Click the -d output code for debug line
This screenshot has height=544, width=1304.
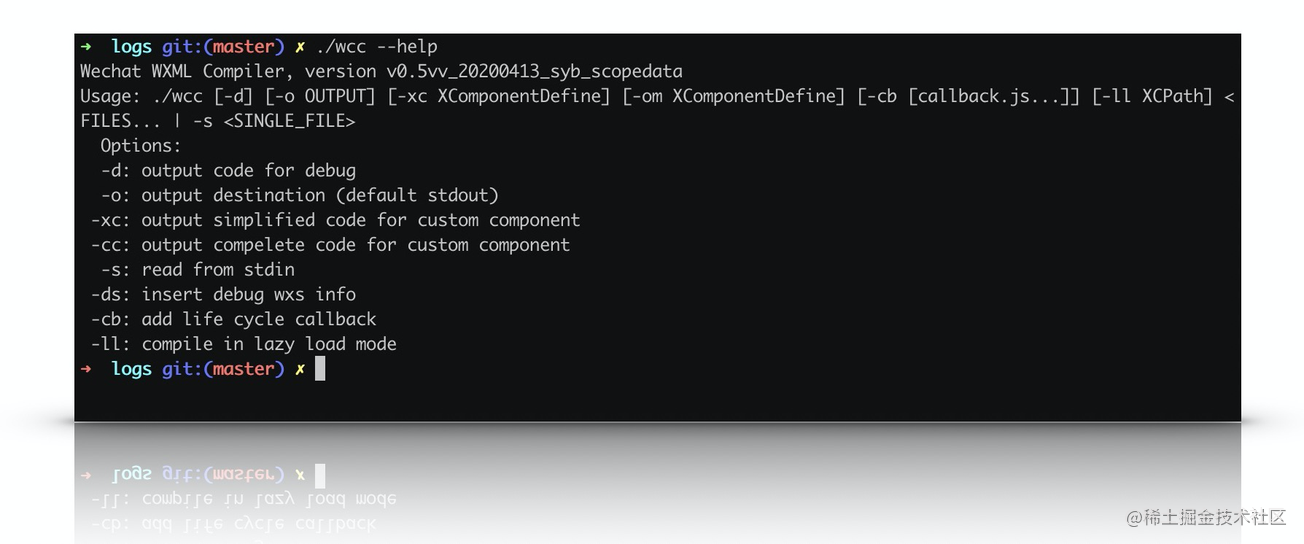tap(228, 171)
